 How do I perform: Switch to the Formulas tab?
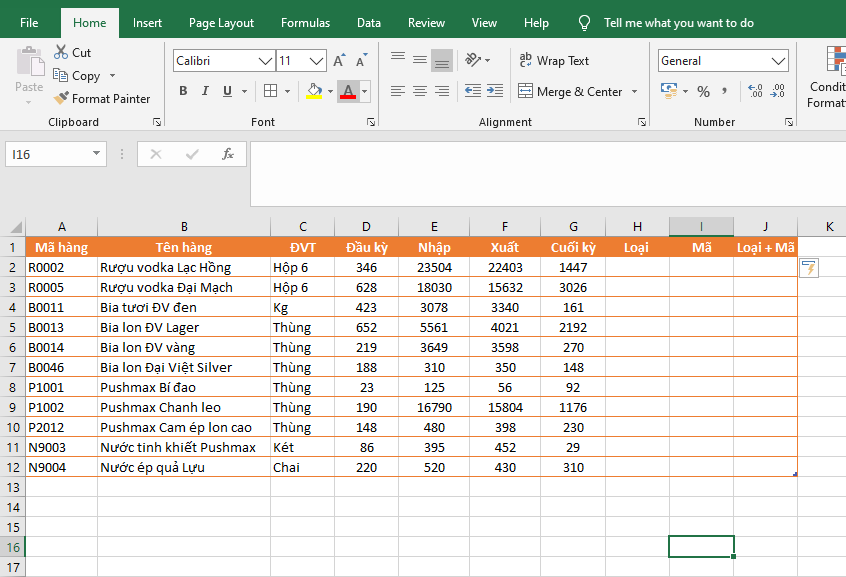[x=305, y=23]
